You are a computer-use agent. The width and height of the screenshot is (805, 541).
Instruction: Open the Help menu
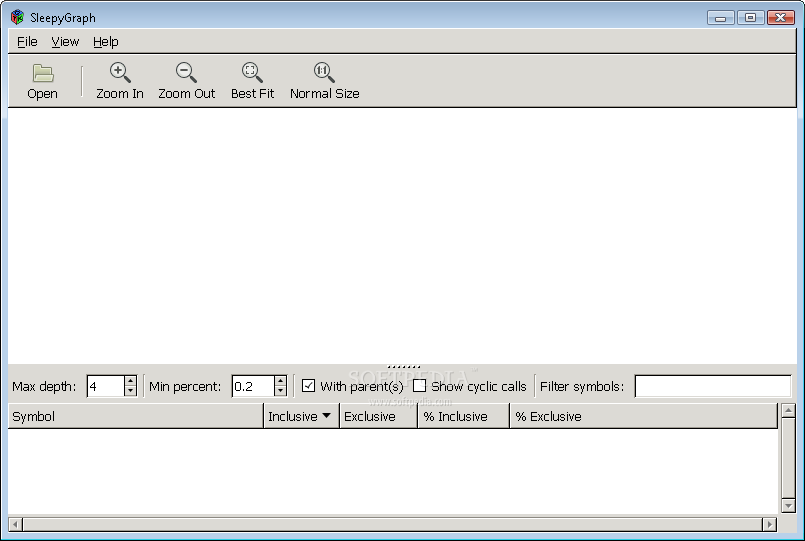(106, 42)
